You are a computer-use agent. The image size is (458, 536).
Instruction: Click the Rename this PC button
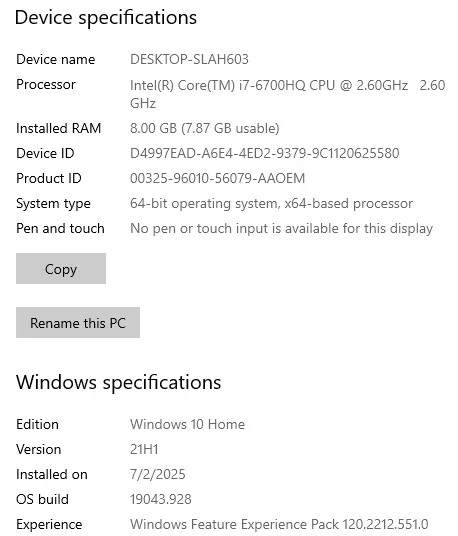(x=78, y=323)
